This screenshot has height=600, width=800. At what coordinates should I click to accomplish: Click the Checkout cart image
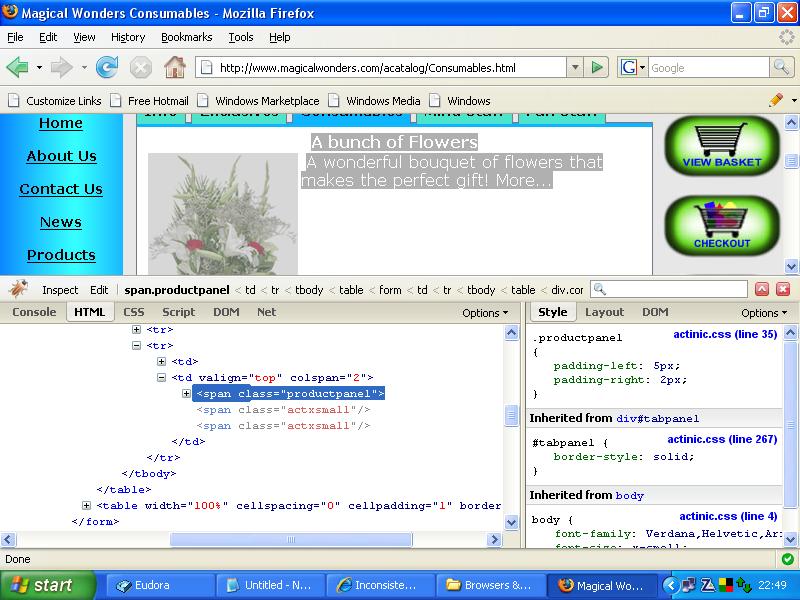[x=721, y=227]
